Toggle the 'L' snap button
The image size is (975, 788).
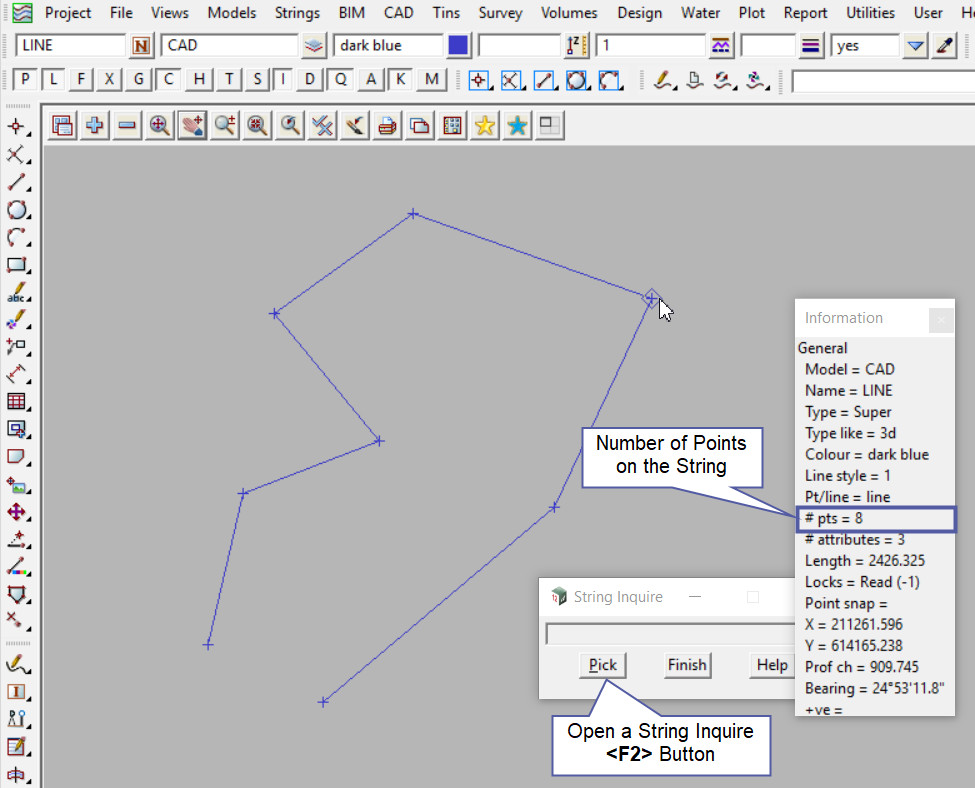[x=53, y=80]
